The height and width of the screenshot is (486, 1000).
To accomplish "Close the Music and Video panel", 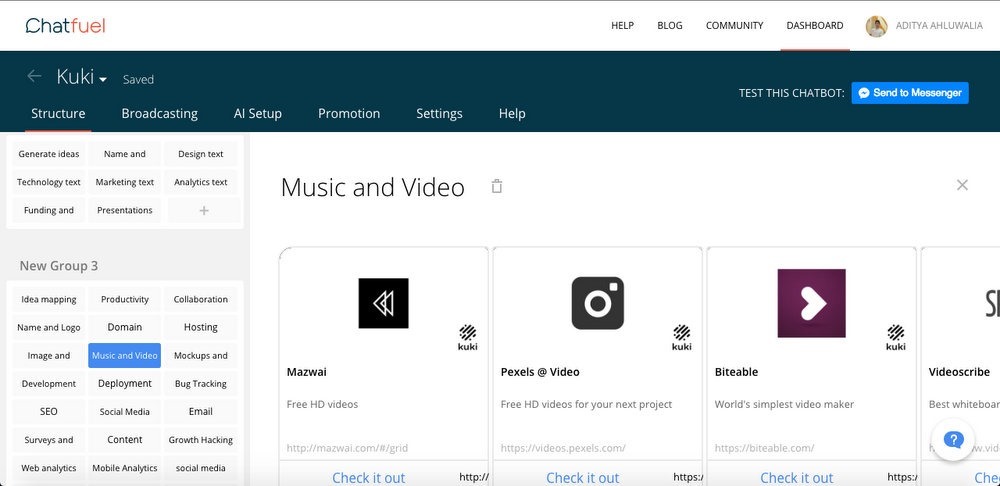I will (x=962, y=185).
